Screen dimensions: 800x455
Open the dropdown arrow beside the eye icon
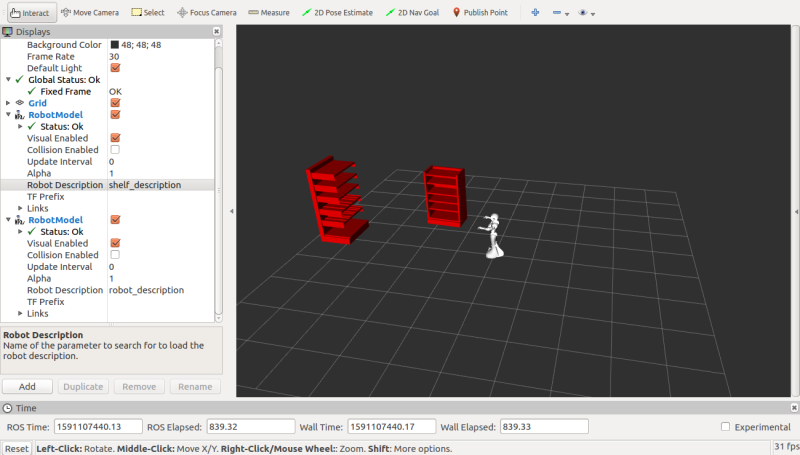(x=593, y=14)
